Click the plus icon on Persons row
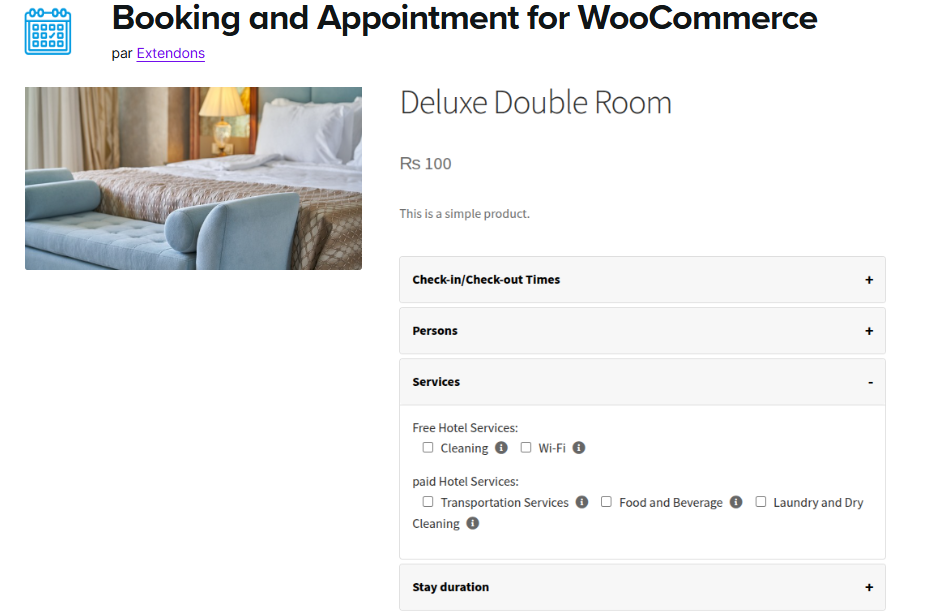 click(x=869, y=331)
